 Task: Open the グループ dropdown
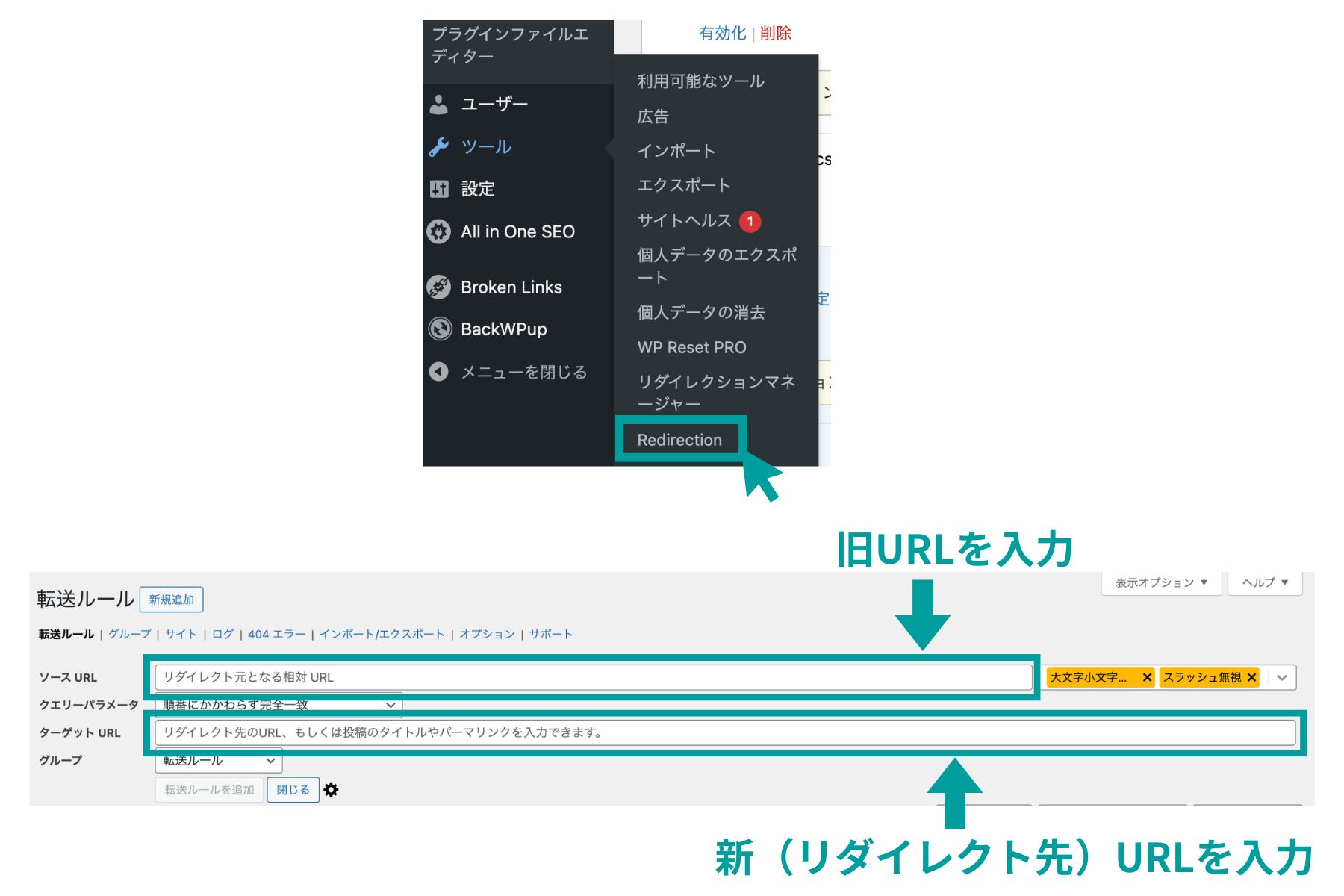(219, 761)
